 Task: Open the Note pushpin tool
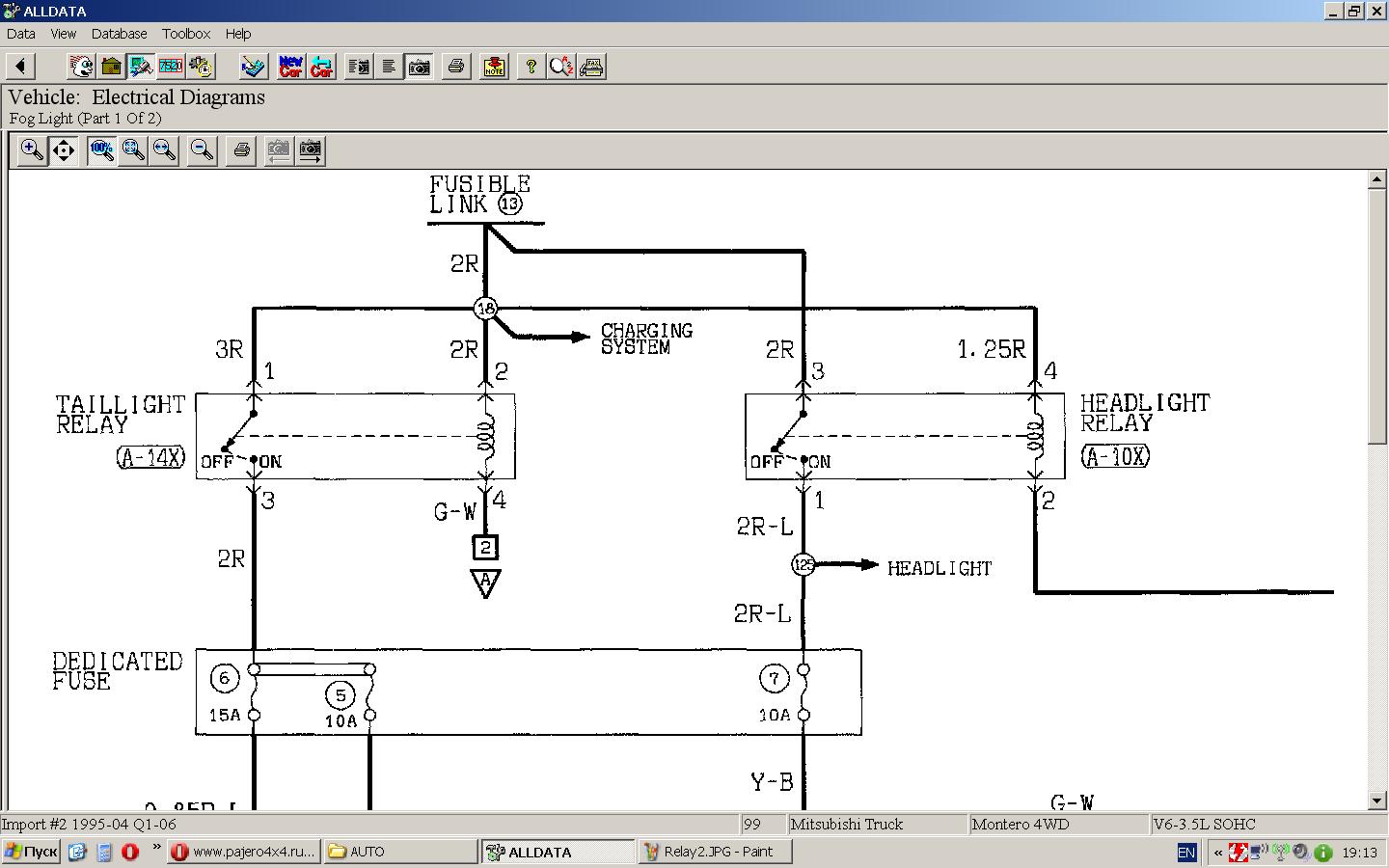(494, 67)
